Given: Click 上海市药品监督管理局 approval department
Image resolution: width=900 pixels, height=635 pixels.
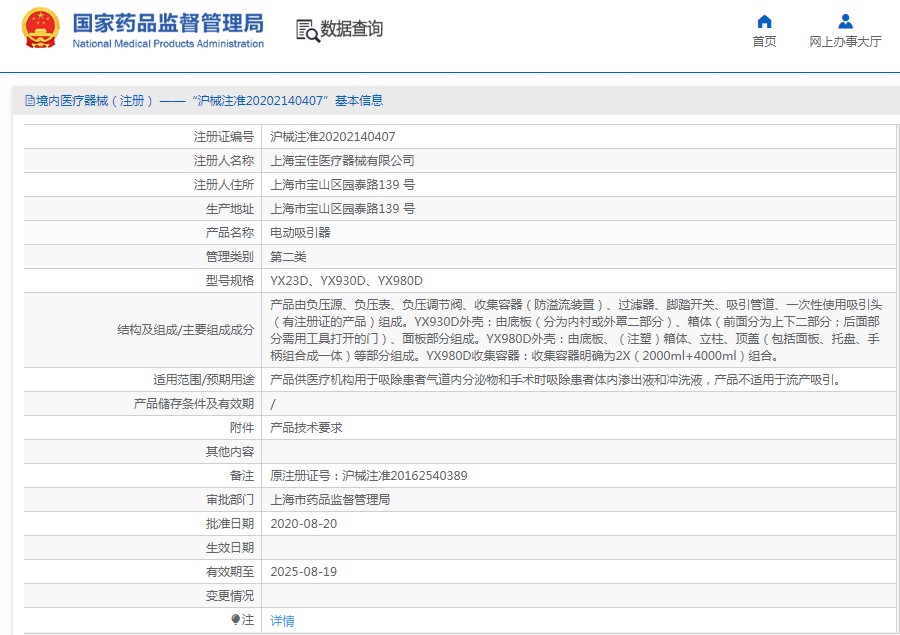Looking at the screenshot, I should (330, 500).
